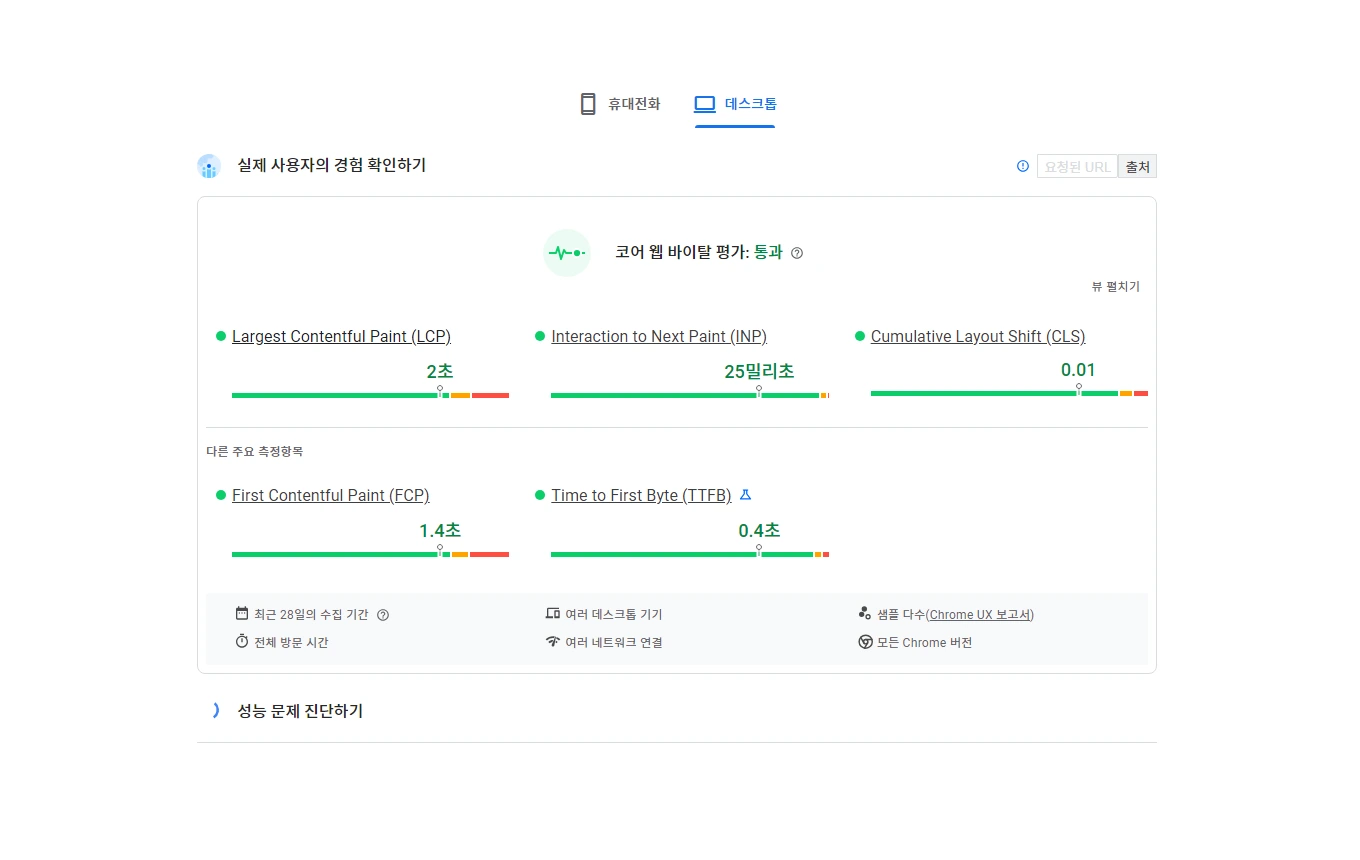This screenshot has height=860, width=1360.
Task: Click the Wi-Fi icon beside 여러 네트워크 연결
Action: pos(553,642)
